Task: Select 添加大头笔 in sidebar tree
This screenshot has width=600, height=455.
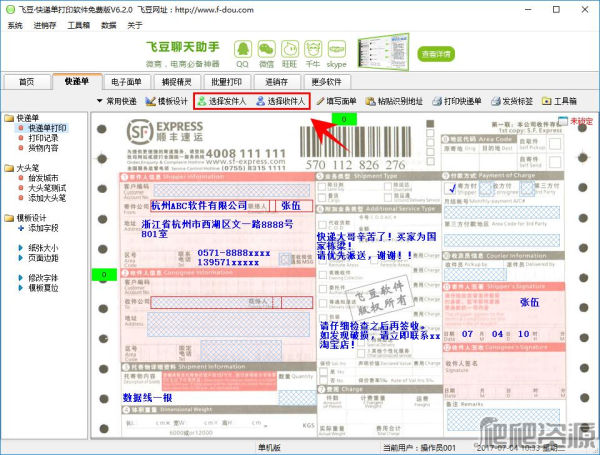Action: pos(47,198)
